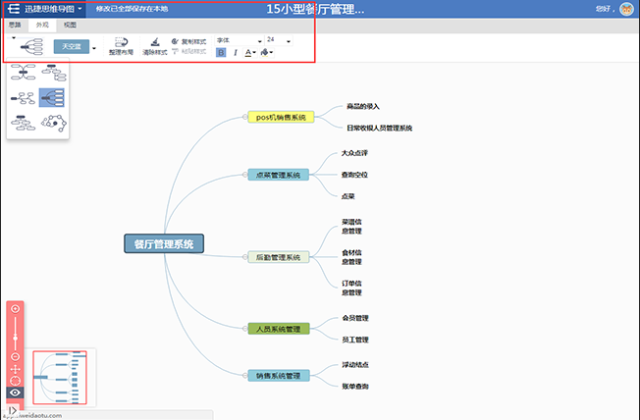Choose the top-down tree layout

pos(53,72)
